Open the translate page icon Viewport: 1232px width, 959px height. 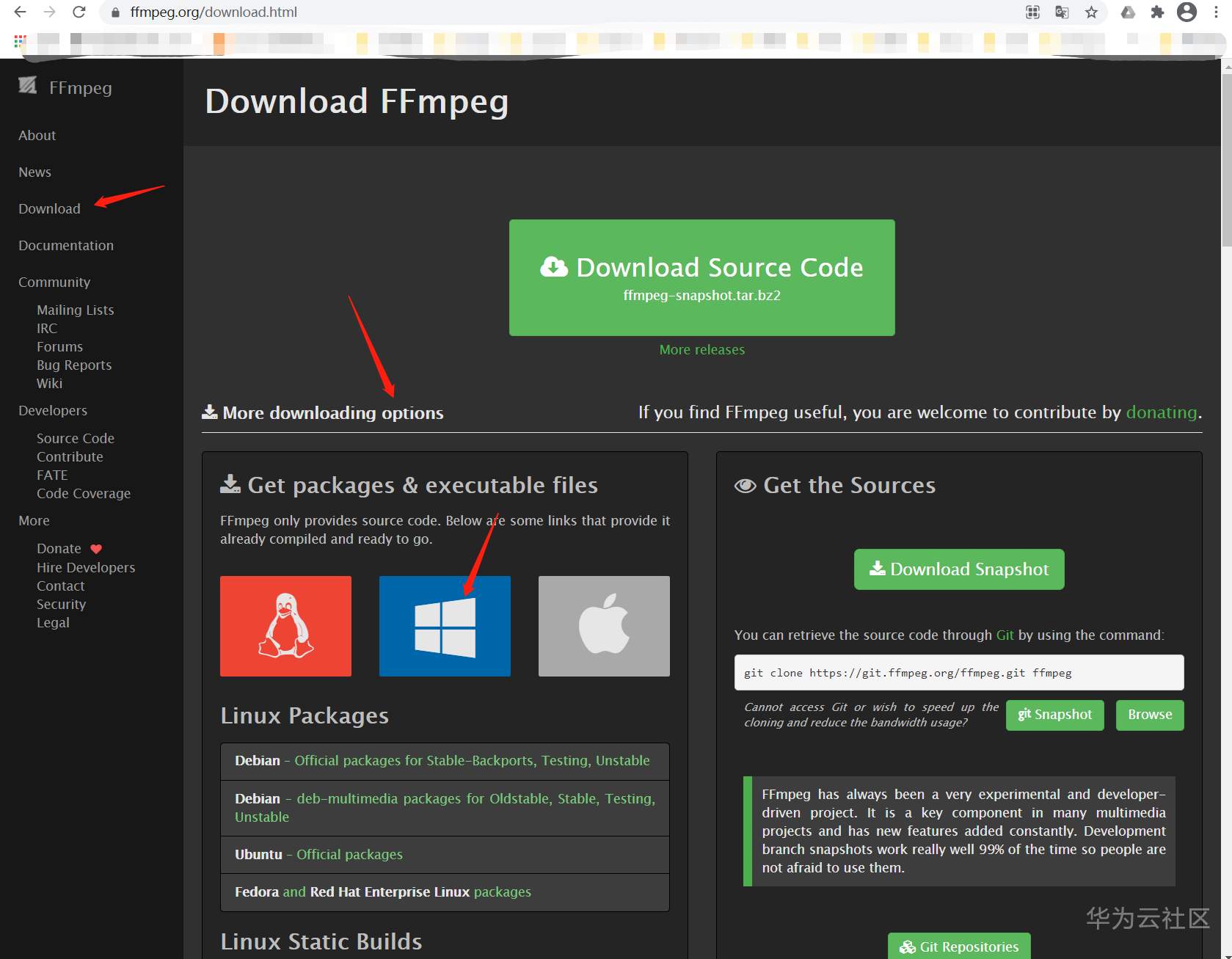click(1062, 12)
